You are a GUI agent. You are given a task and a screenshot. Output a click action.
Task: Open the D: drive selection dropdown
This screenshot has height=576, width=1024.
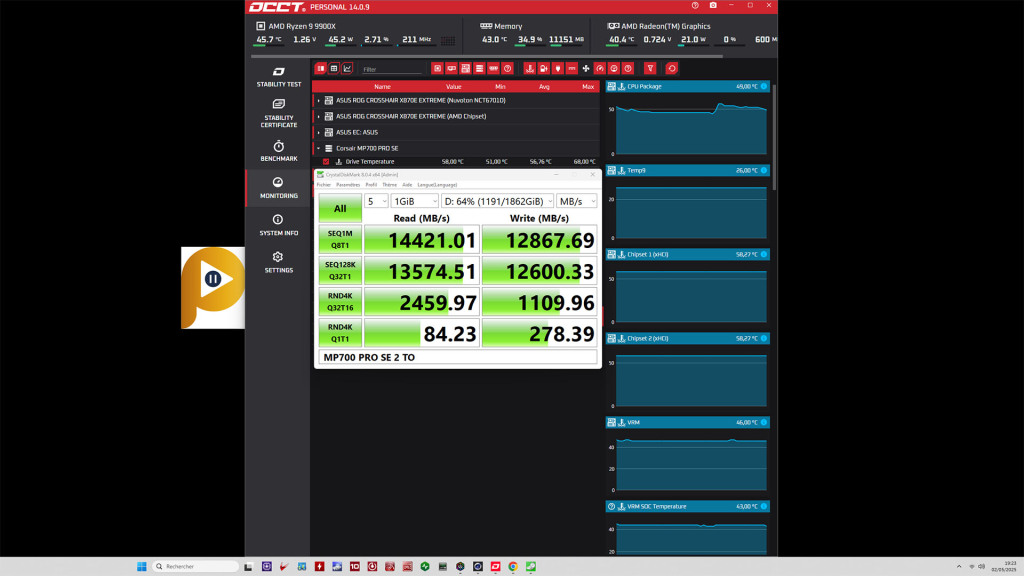click(498, 201)
